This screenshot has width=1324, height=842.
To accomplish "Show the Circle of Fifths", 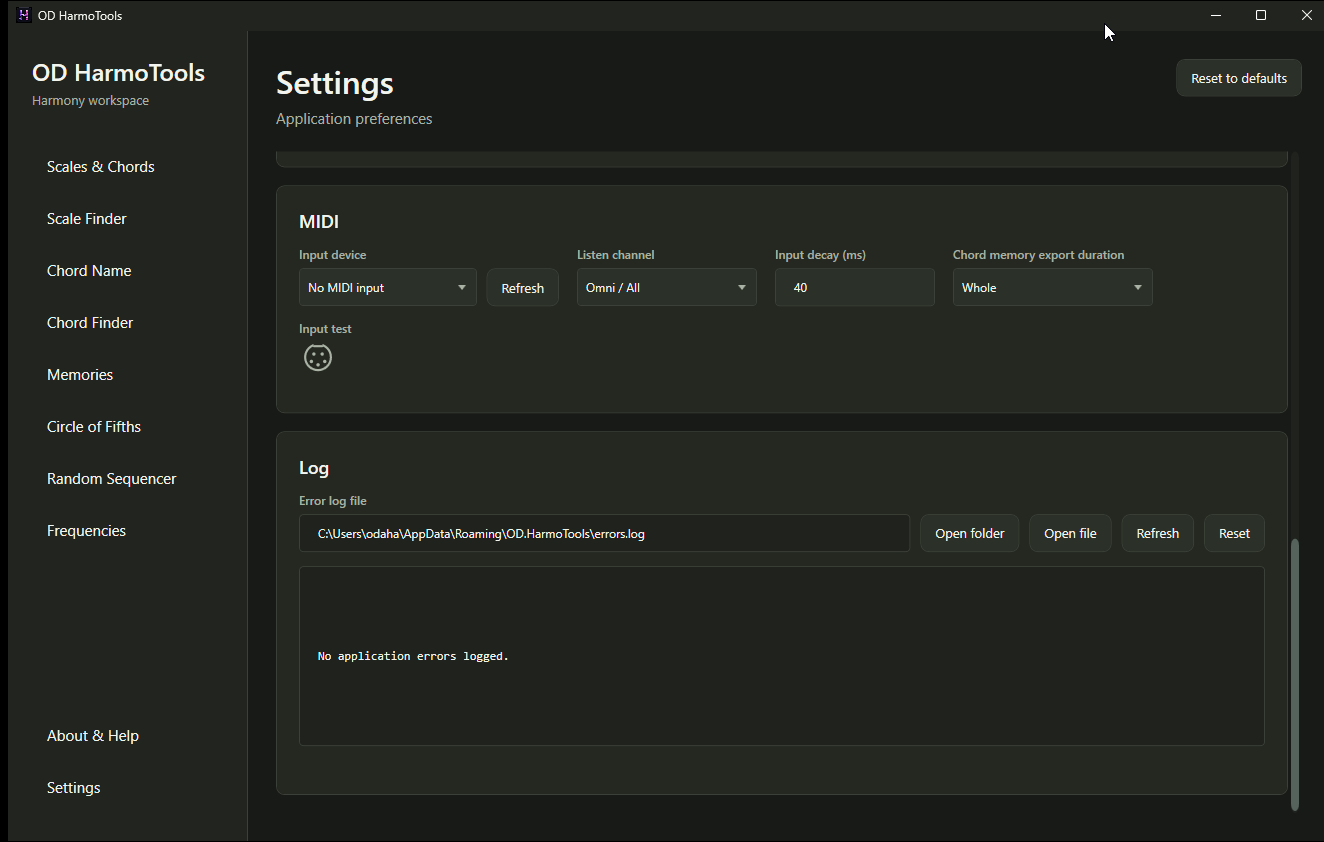I will [94, 427].
